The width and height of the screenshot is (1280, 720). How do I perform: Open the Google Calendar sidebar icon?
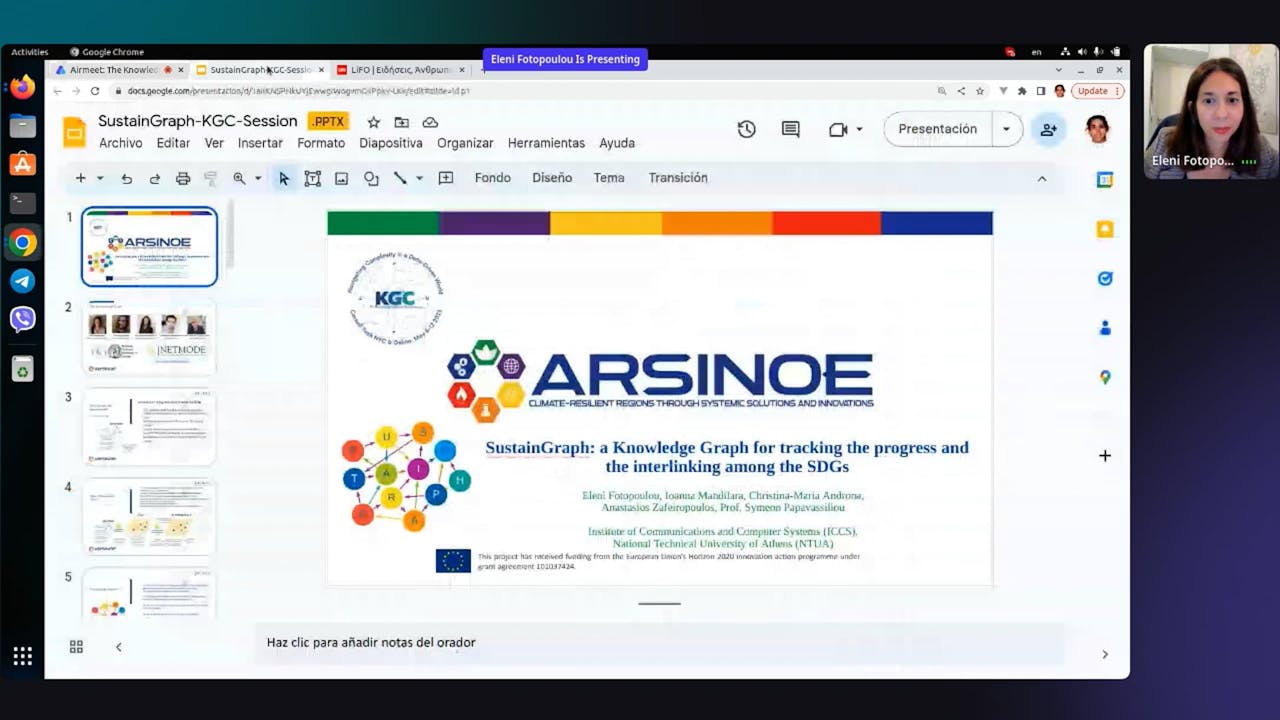click(1104, 179)
